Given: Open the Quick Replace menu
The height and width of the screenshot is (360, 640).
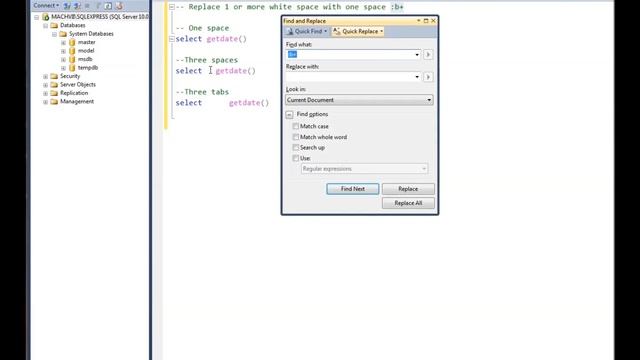Looking at the screenshot, I should coord(358,31).
